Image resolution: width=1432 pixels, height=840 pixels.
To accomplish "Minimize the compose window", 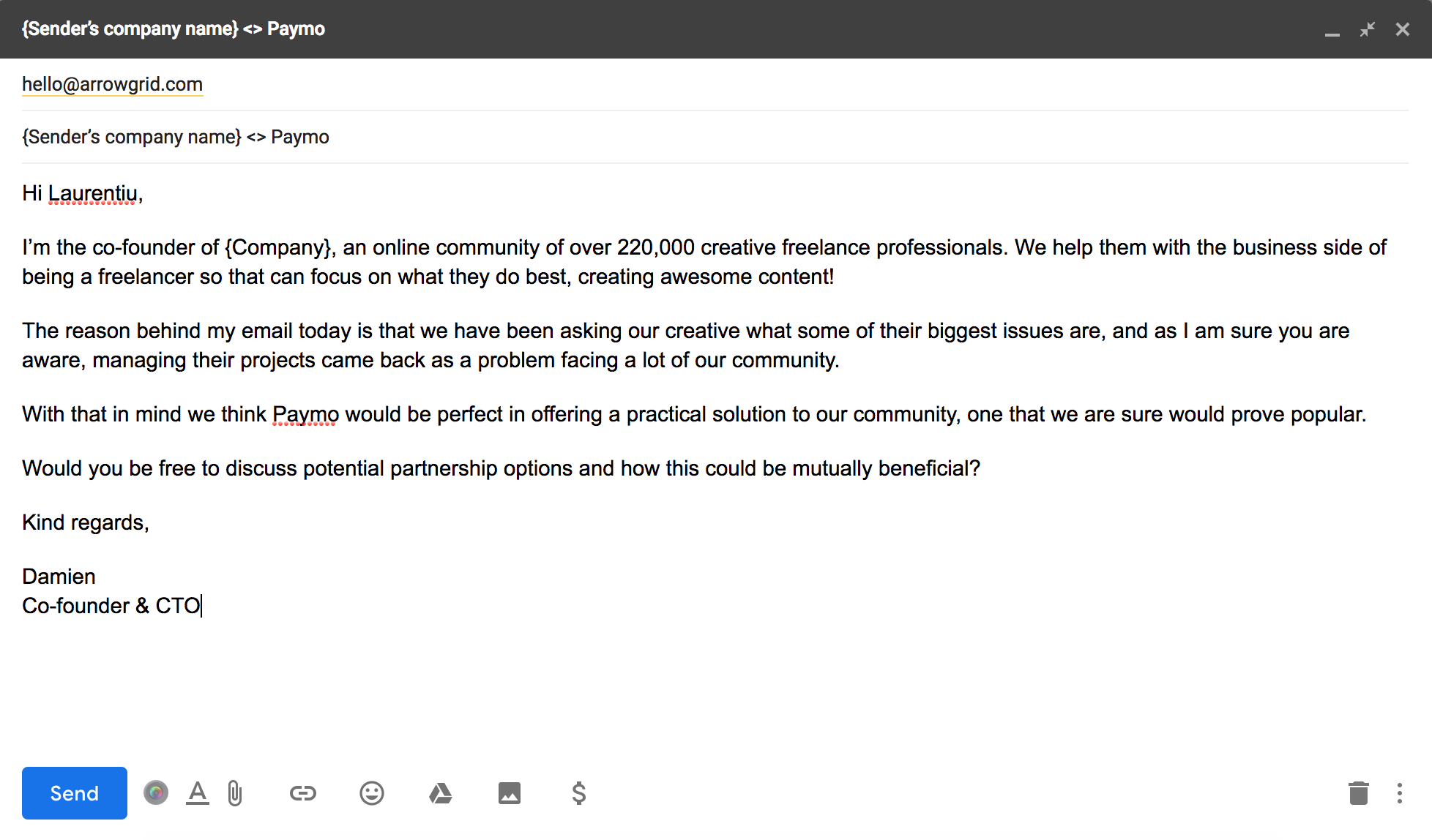I will (x=1332, y=31).
